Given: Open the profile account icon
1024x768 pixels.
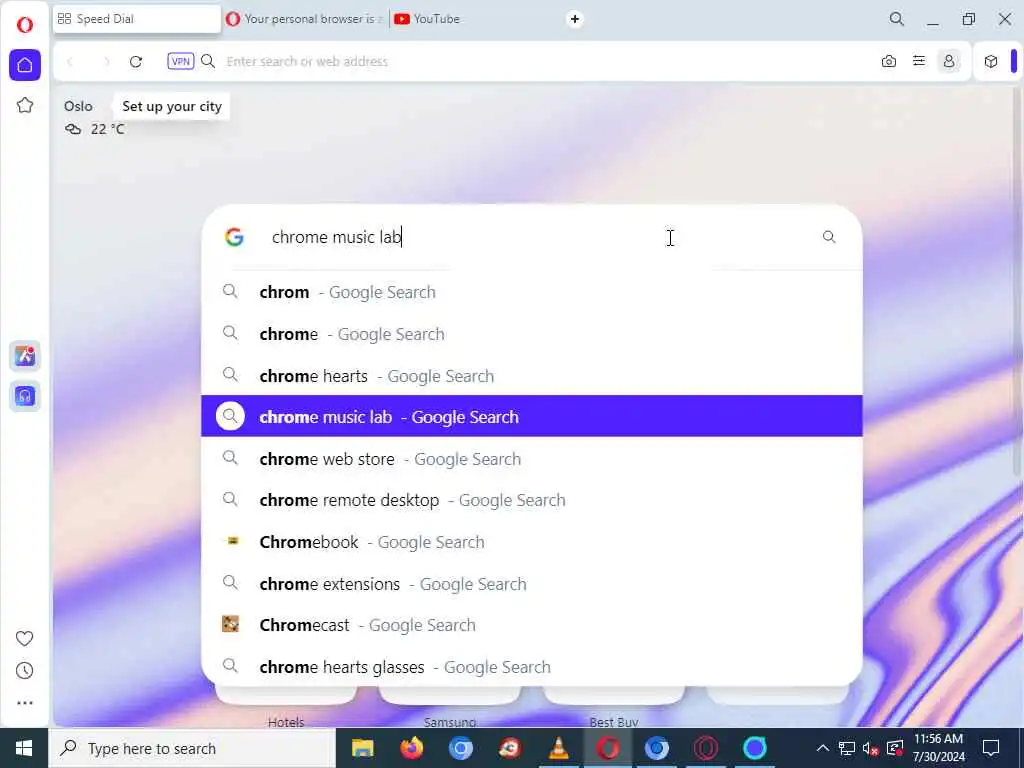Looking at the screenshot, I should coord(949,61).
